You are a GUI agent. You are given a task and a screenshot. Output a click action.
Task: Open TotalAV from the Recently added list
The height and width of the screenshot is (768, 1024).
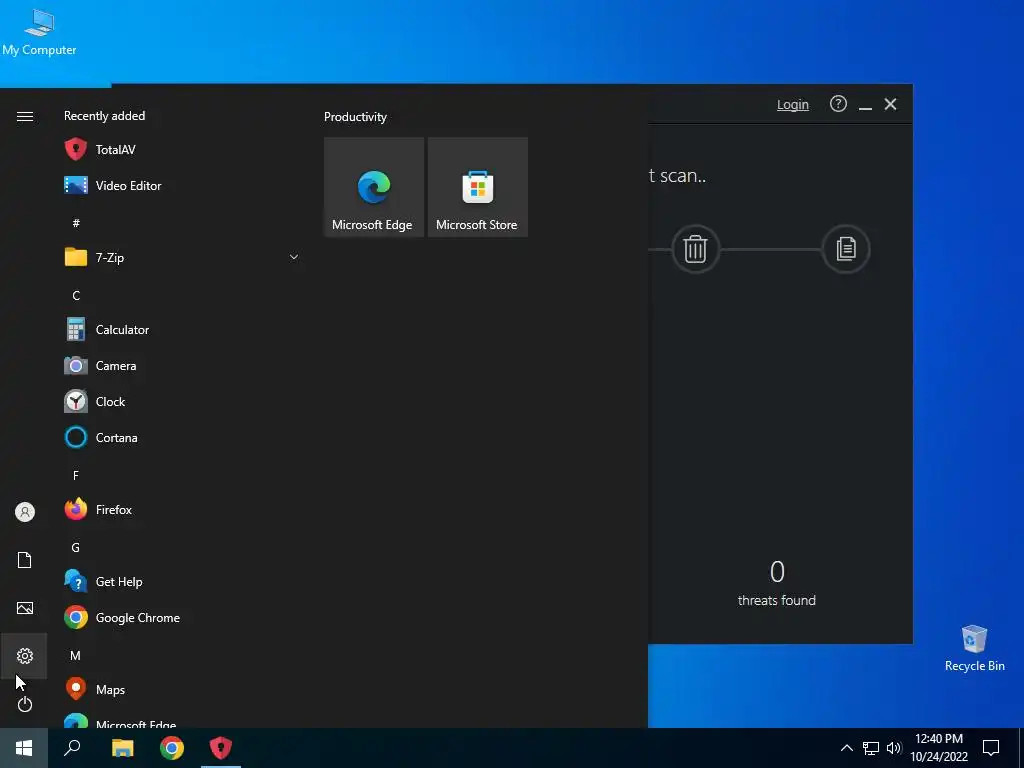pos(182,150)
